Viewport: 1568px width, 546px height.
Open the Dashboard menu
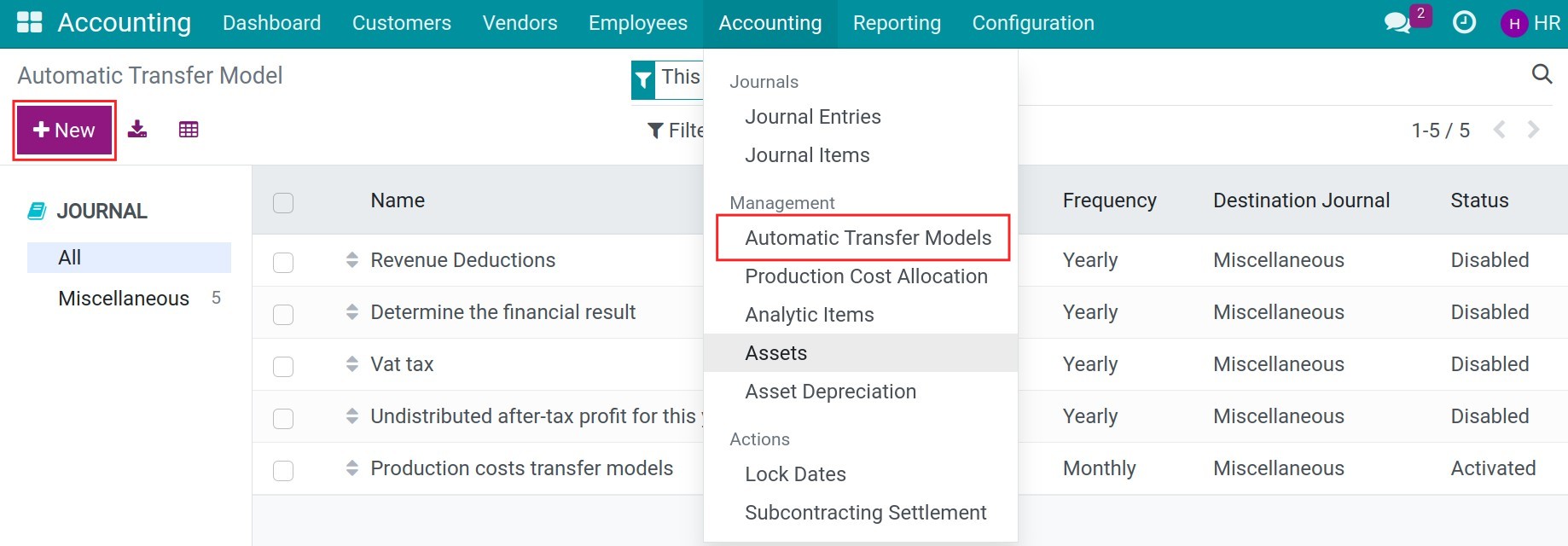(272, 23)
